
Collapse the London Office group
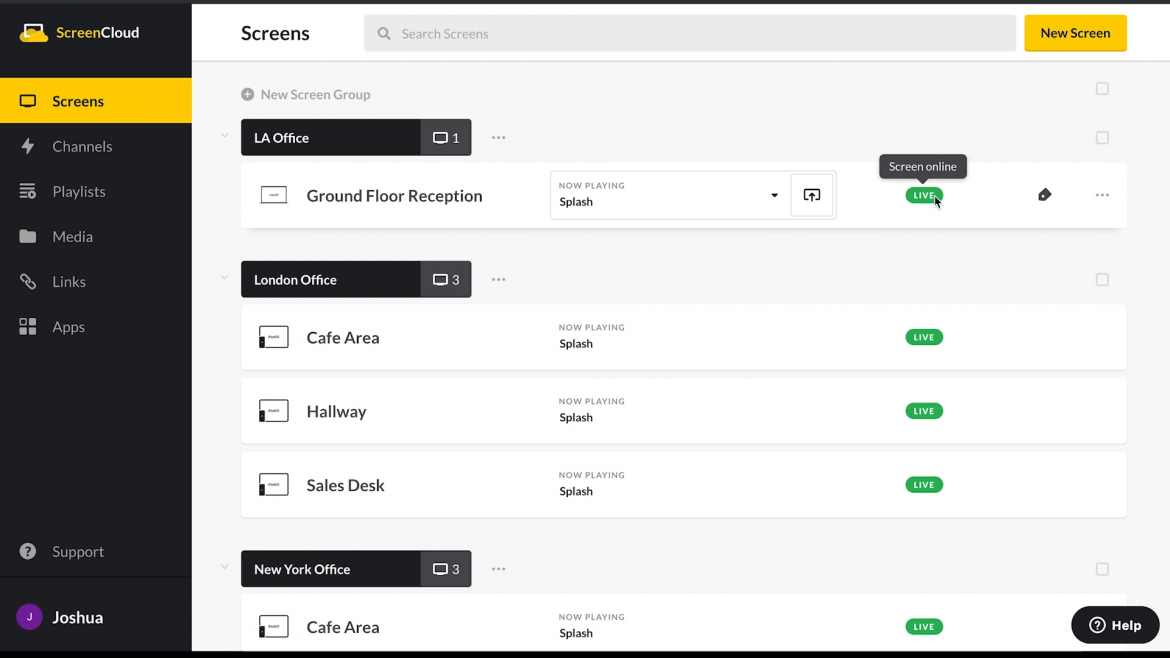223,278
